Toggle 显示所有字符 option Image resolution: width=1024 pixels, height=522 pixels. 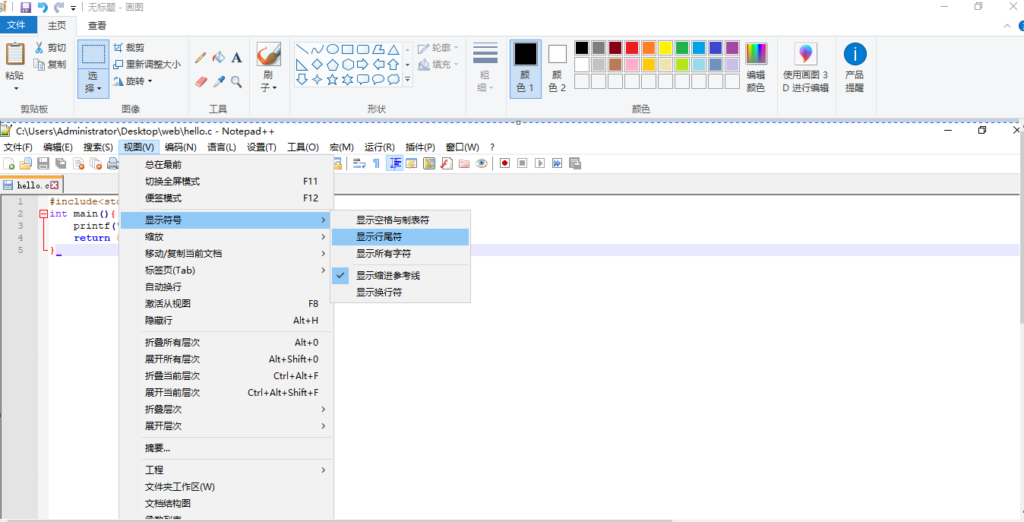[383, 254]
